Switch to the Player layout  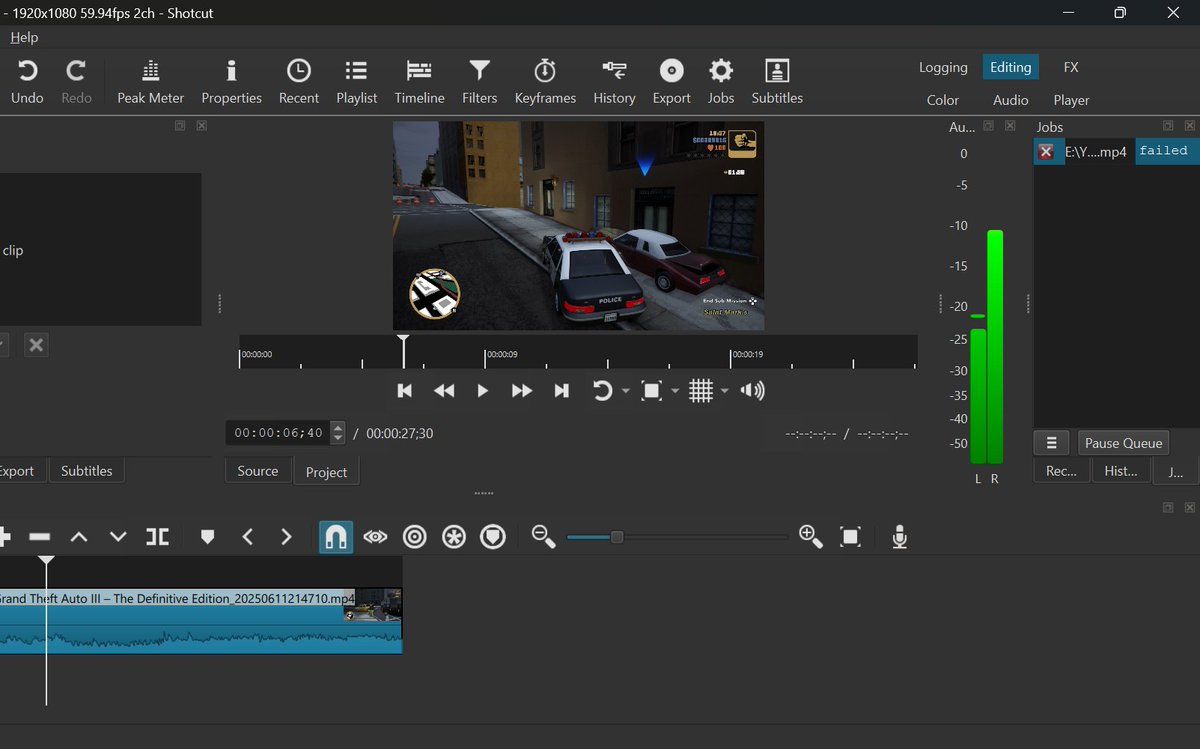click(x=1071, y=100)
